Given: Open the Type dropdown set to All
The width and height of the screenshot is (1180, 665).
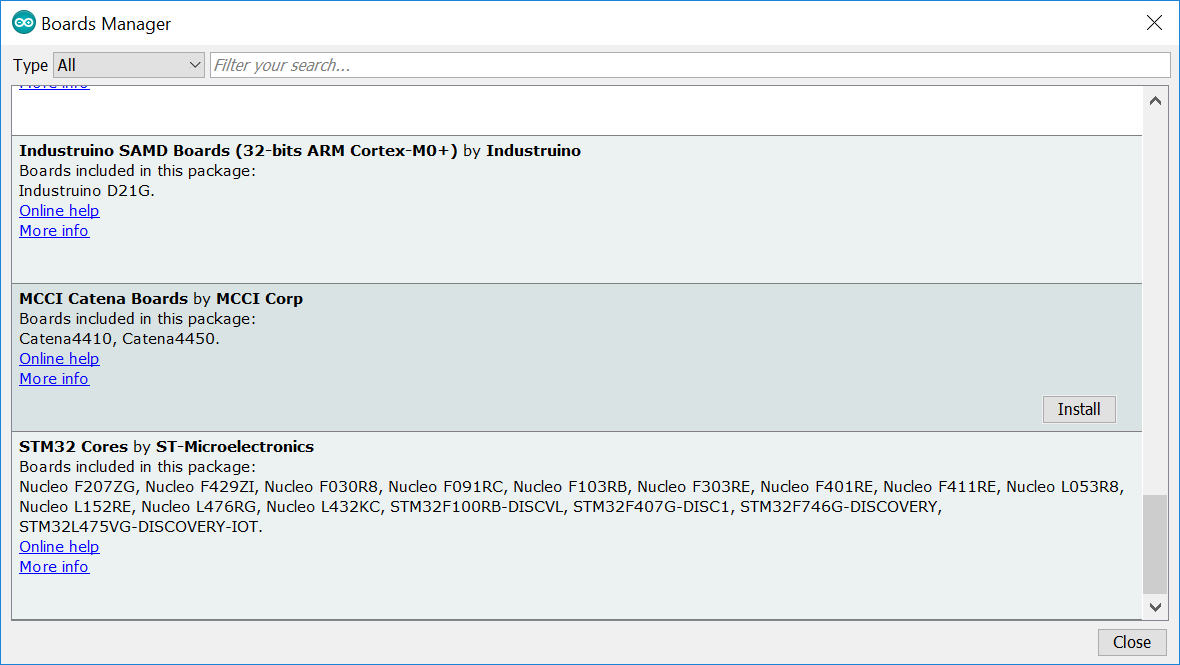Looking at the screenshot, I should point(129,65).
